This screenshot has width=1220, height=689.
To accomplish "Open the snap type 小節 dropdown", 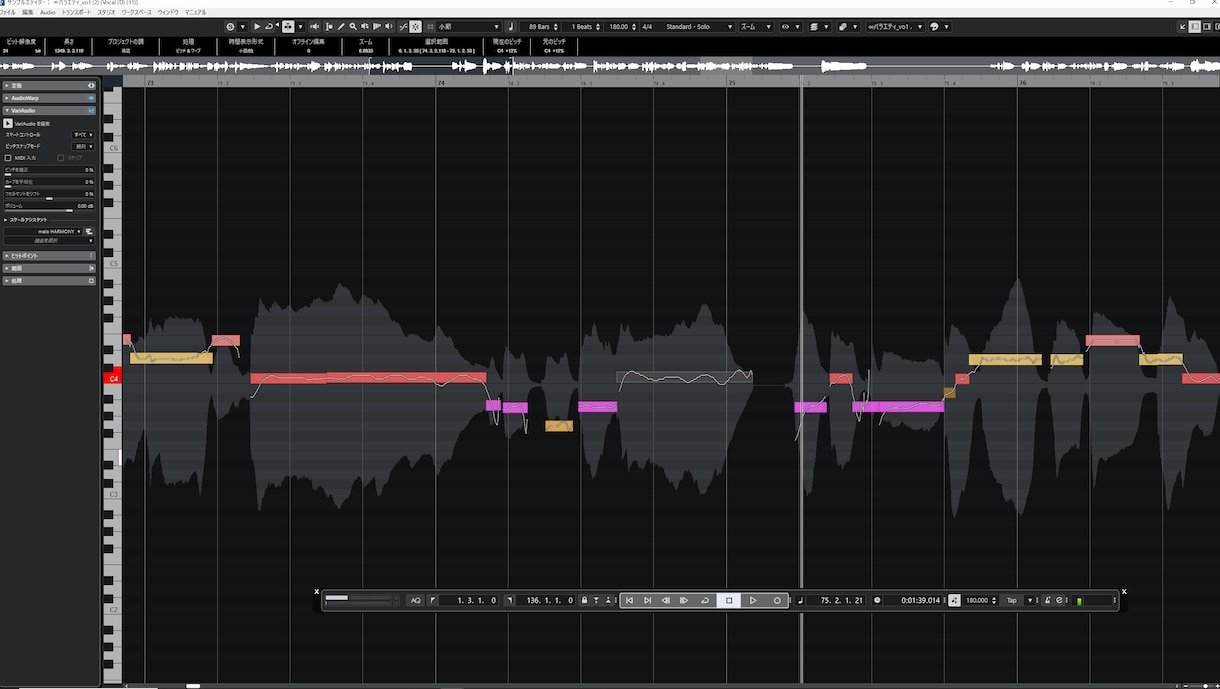I will pos(468,26).
